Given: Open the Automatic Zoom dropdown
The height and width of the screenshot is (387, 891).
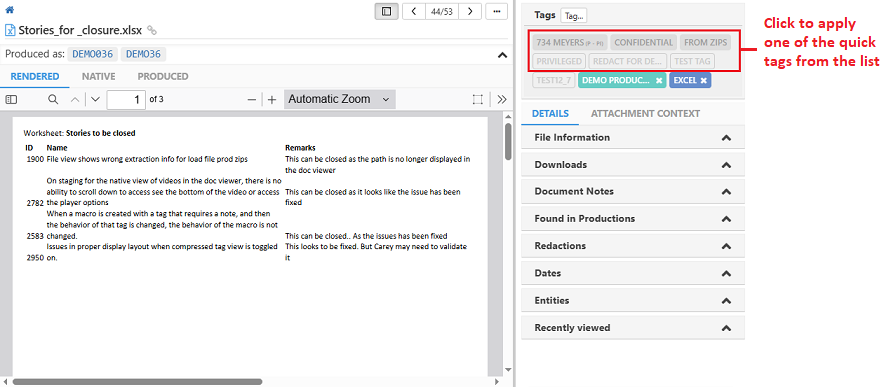Looking at the screenshot, I should point(340,99).
